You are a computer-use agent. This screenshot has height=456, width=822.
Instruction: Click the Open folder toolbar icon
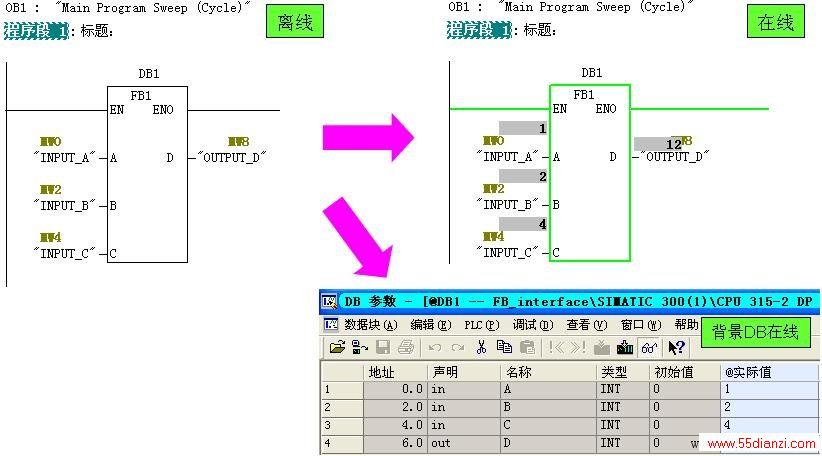pos(337,347)
